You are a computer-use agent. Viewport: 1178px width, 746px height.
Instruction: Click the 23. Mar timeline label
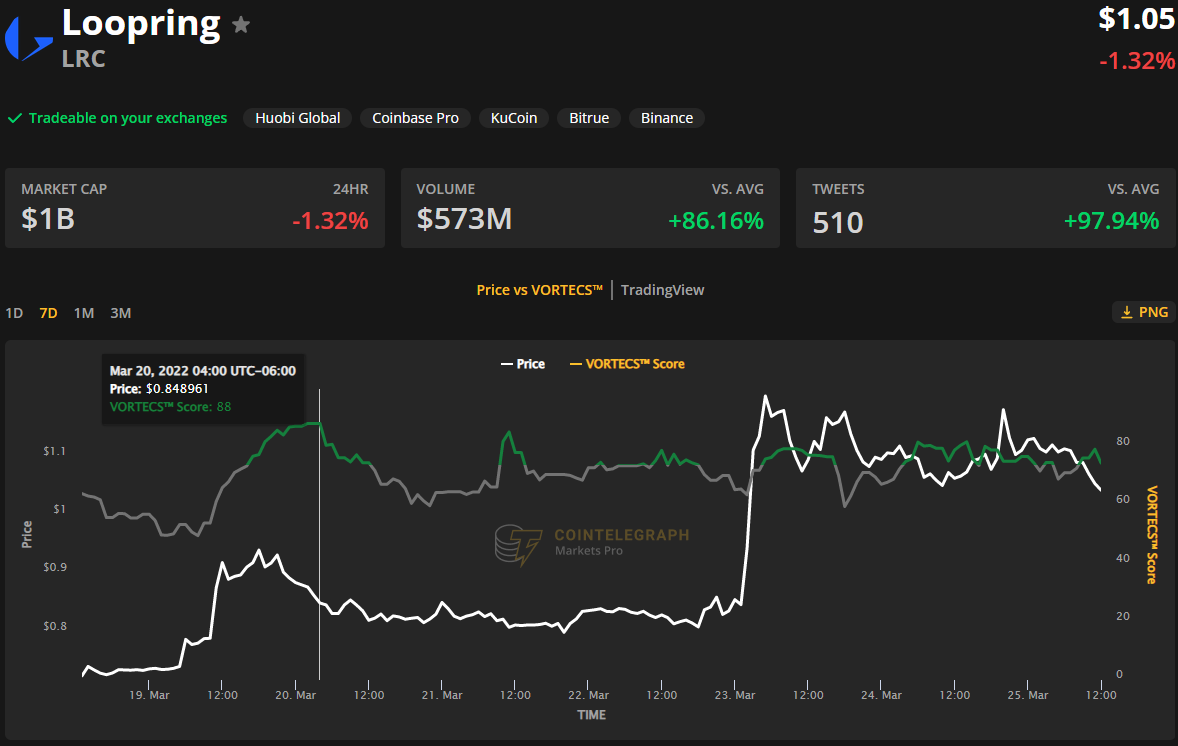[x=735, y=695]
